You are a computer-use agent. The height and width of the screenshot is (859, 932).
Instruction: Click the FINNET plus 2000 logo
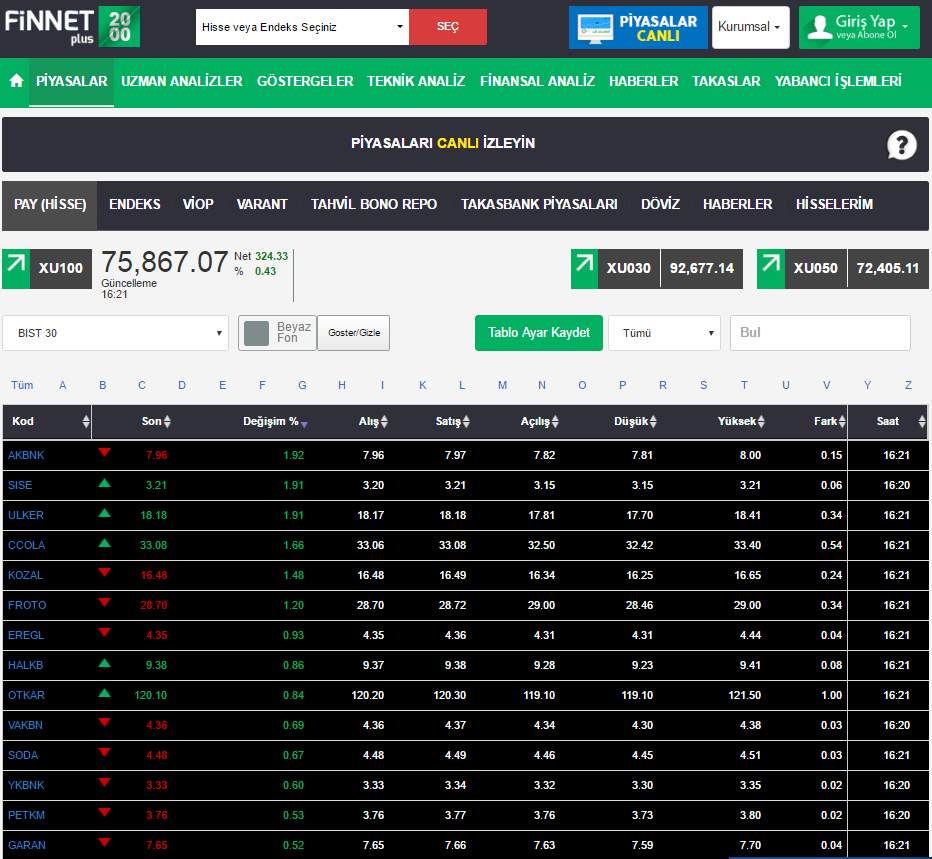[72, 27]
